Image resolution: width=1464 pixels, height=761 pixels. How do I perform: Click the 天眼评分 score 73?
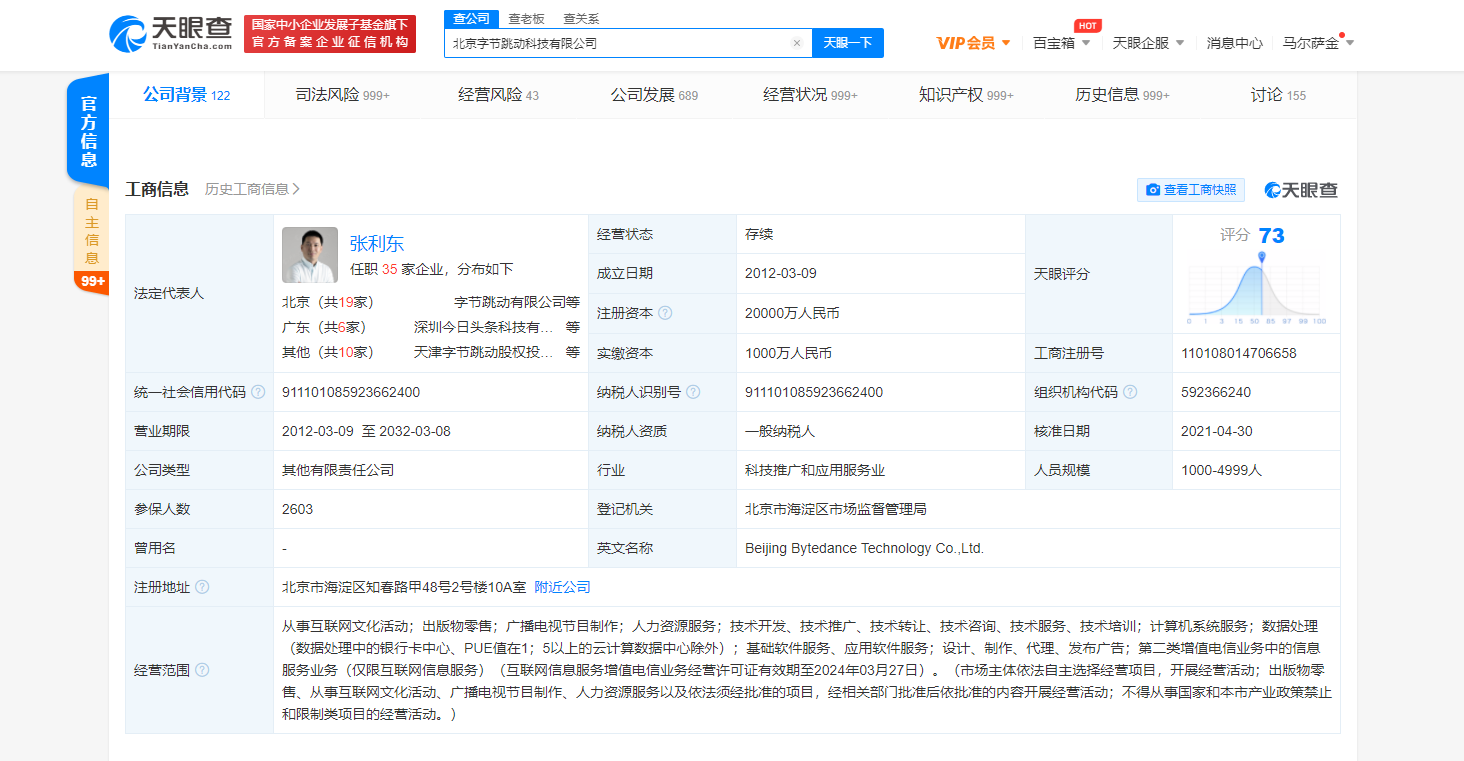(1271, 236)
